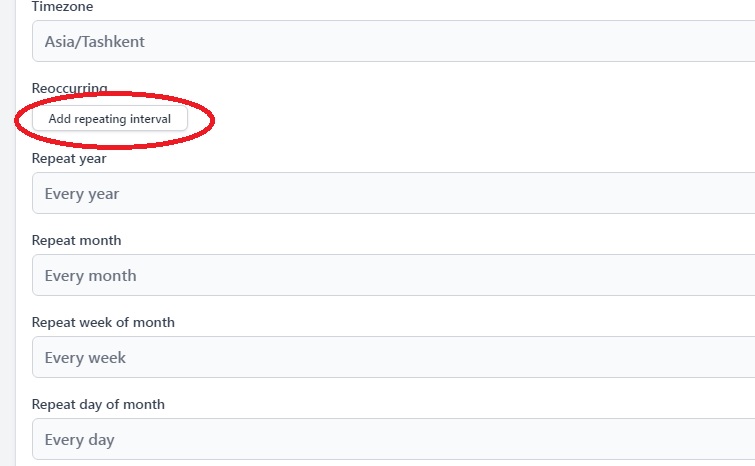Click the Repeat week of month label
This screenshot has height=466, width=755.
103,322
